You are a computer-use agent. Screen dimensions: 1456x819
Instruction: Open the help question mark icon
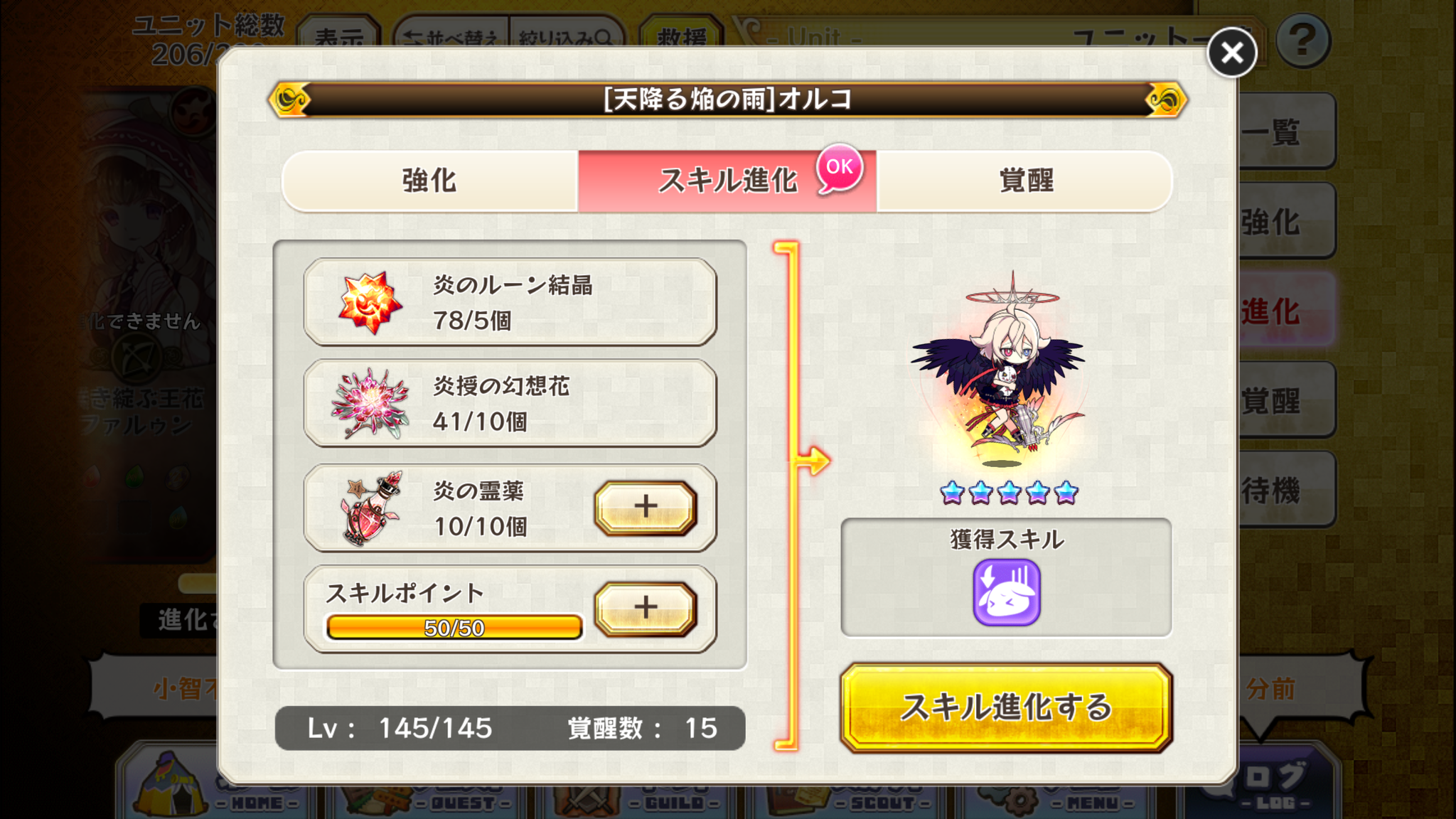1302,41
